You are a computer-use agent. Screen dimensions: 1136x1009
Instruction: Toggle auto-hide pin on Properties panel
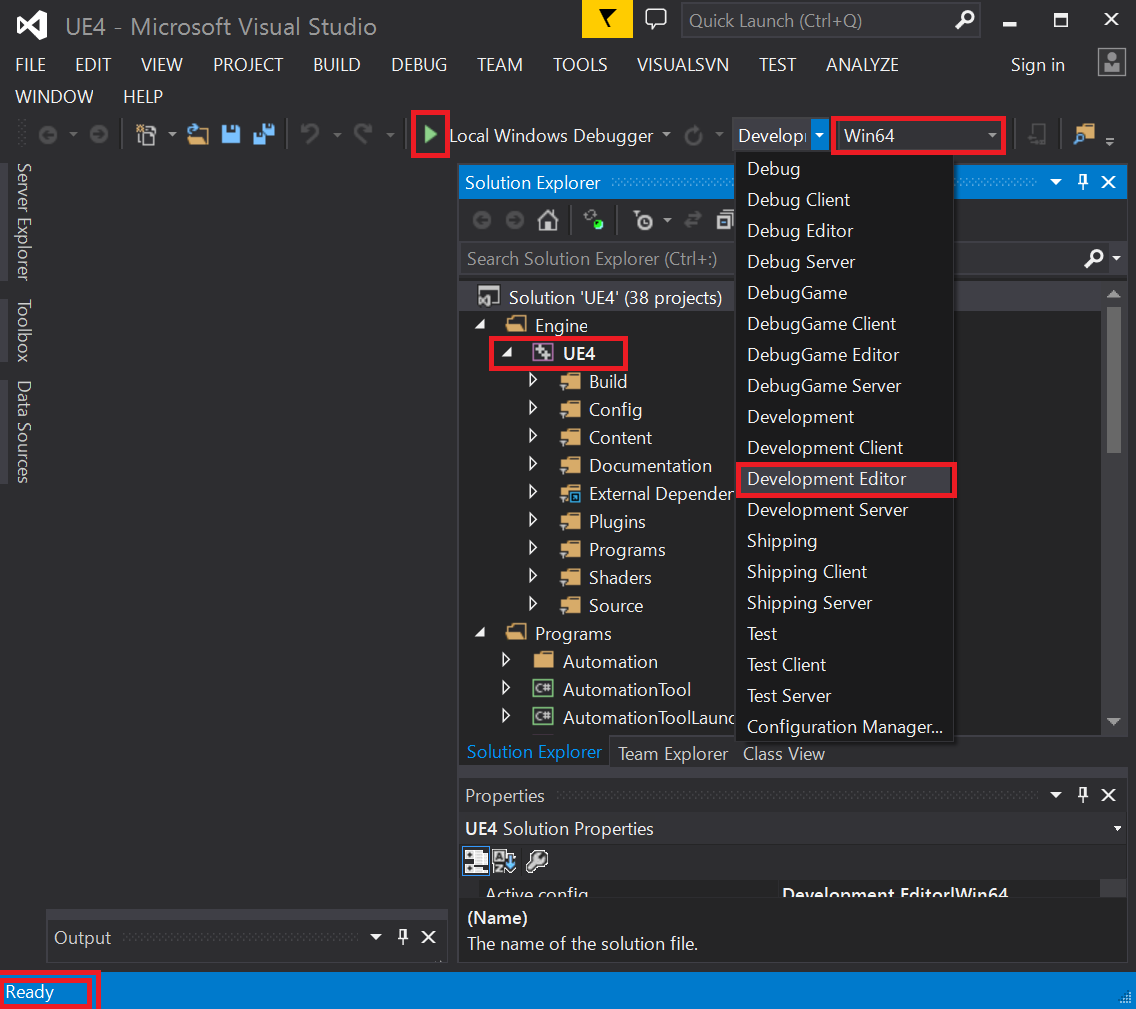tap(1083, 795)
